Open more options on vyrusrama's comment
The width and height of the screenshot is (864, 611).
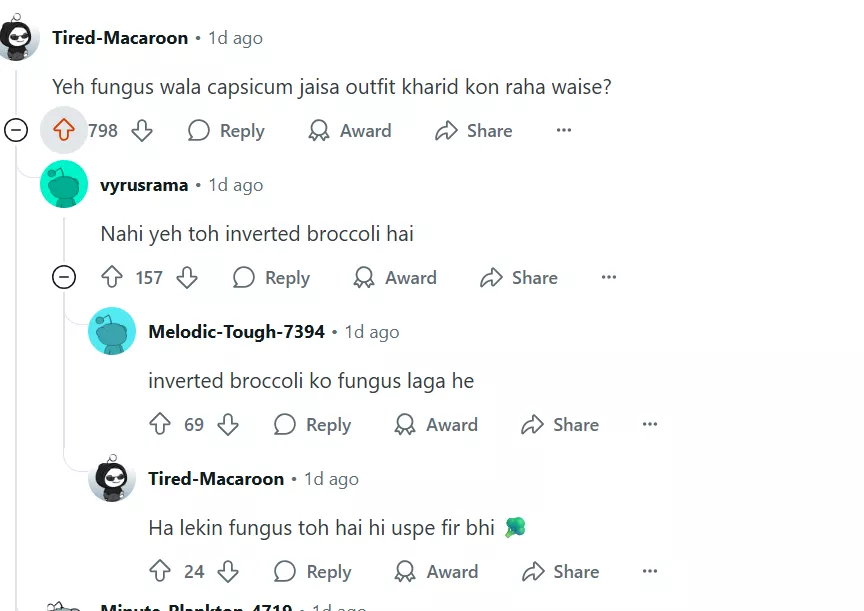click(609, 278)
